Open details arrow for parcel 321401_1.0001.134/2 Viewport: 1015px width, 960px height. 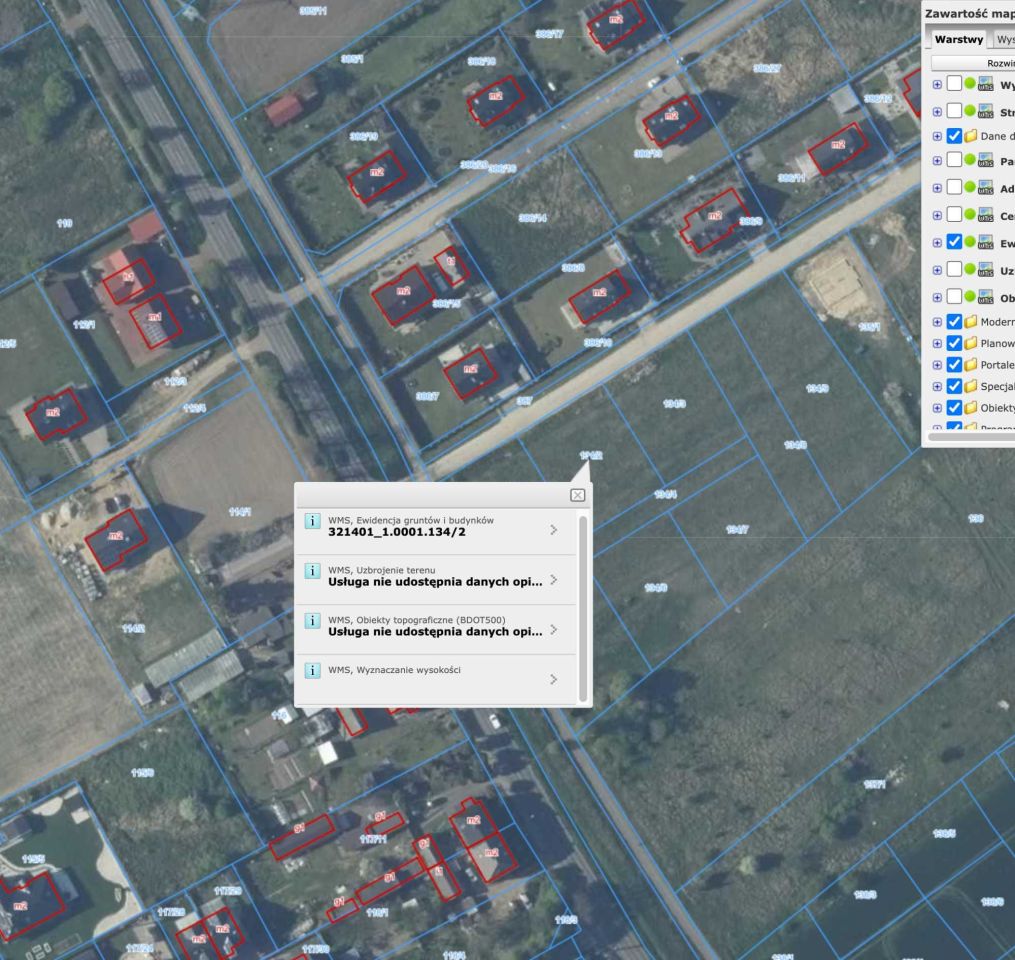554,529
